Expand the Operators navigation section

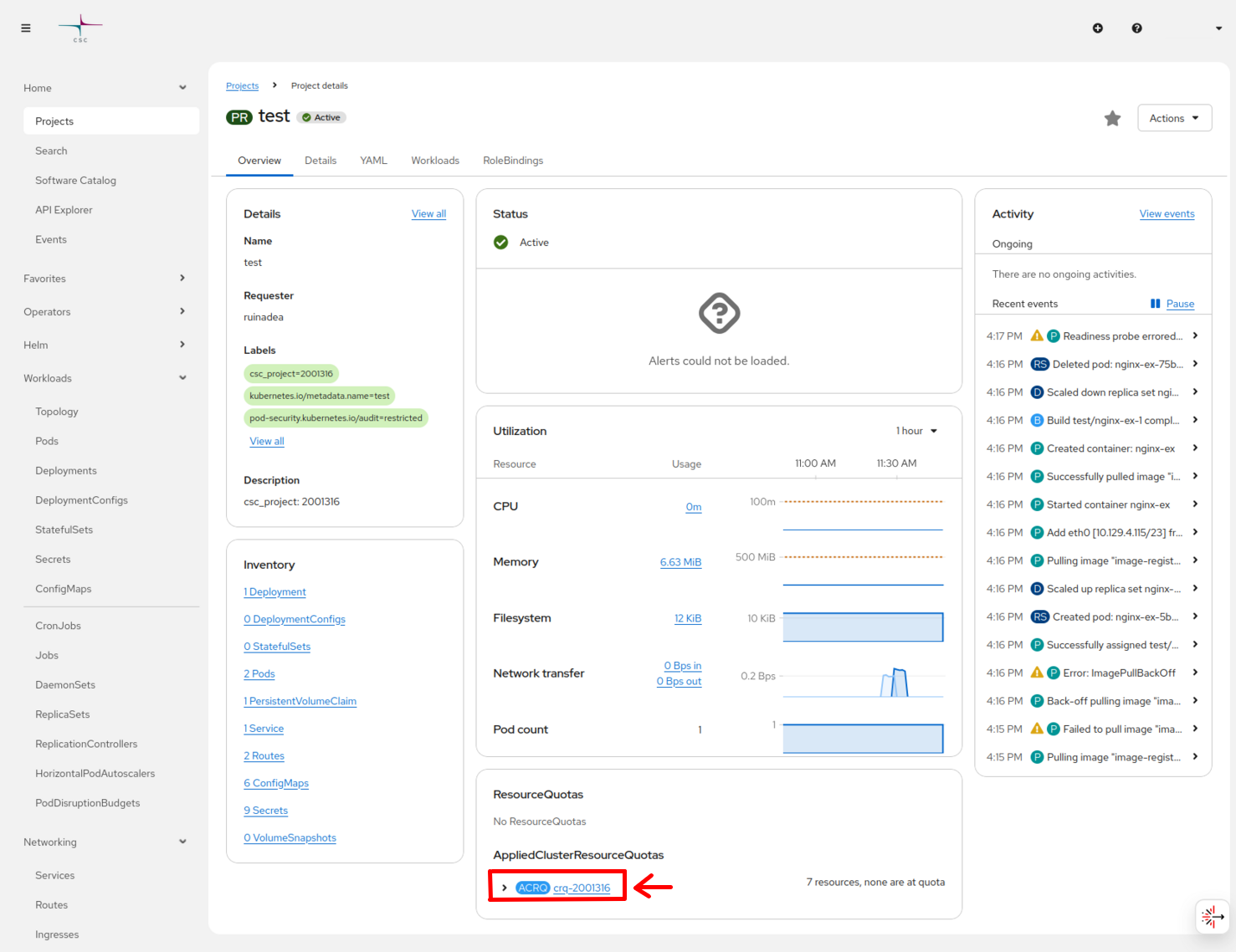(x=182, y=312)
